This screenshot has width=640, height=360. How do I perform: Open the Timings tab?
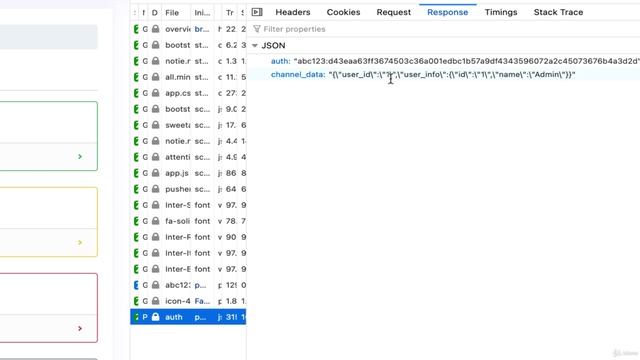click(x=501, y=12)
